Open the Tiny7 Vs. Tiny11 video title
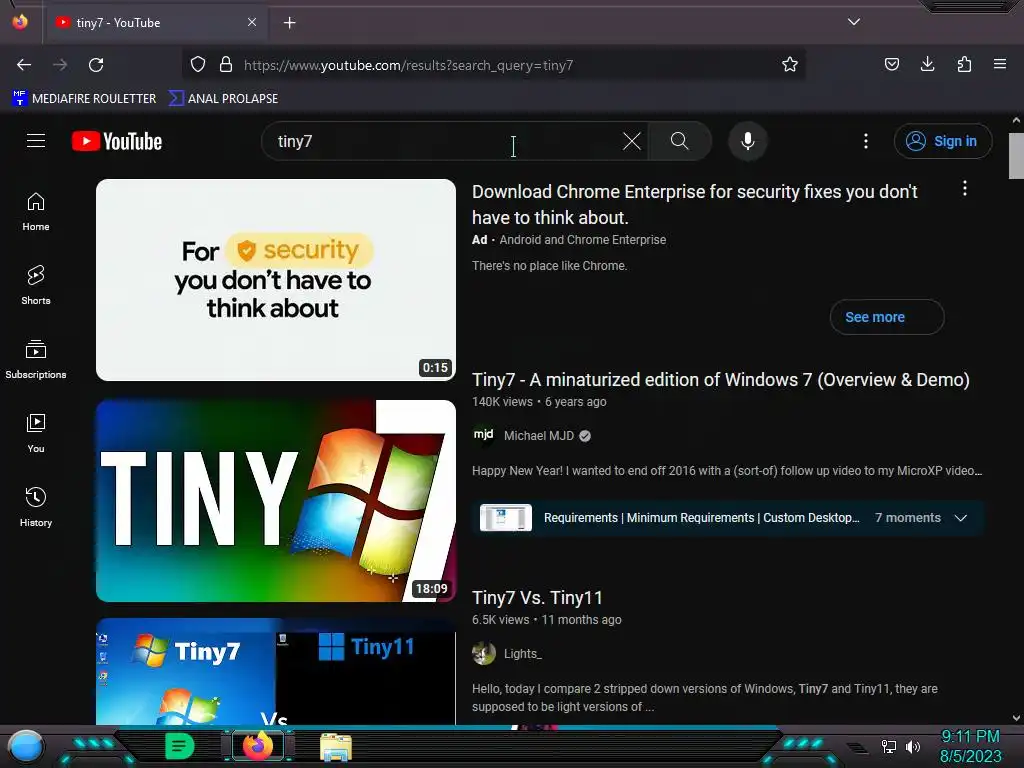This screenshot has height=768, width=1024. tap(537, 598)
